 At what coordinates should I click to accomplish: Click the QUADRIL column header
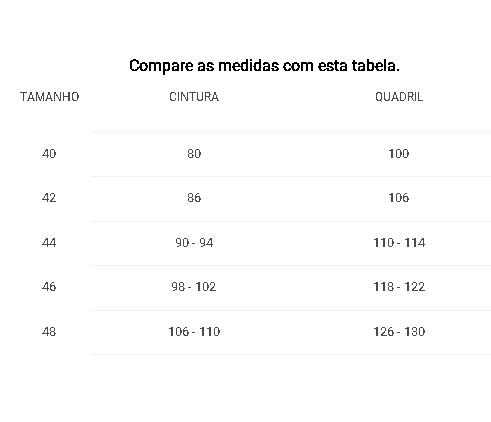(x=399, y=97)
